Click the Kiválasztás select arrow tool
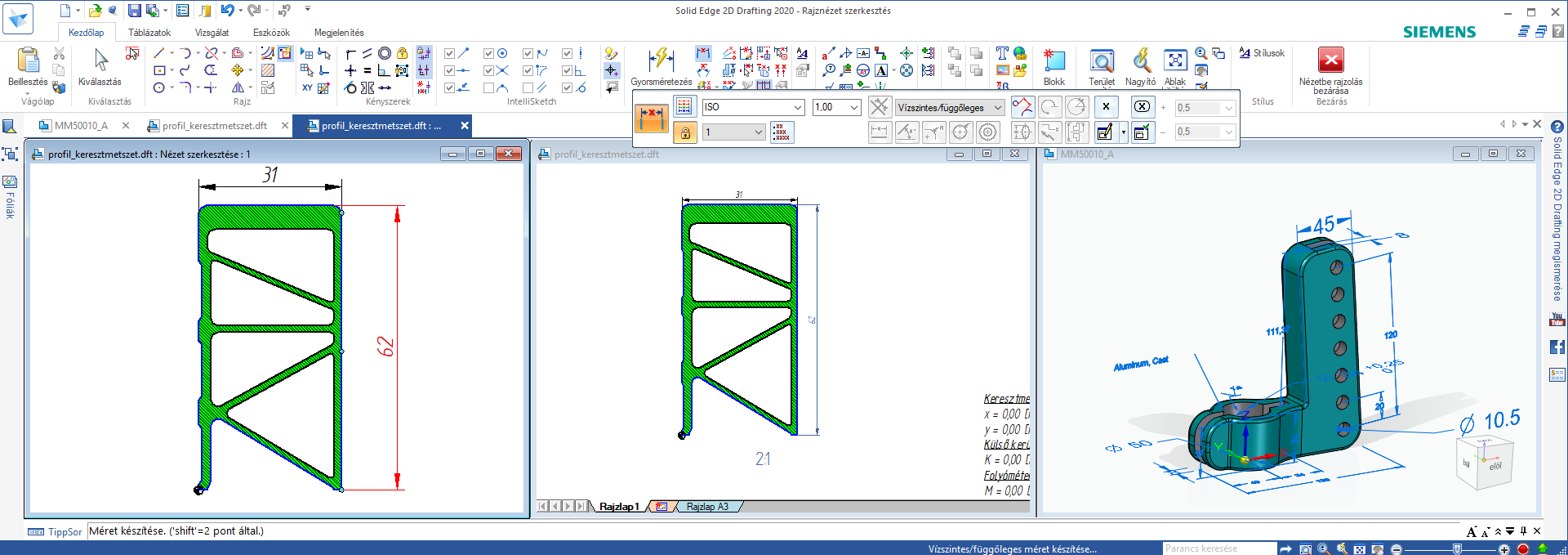The image size is (1568, 555). [x=100, y=67]
